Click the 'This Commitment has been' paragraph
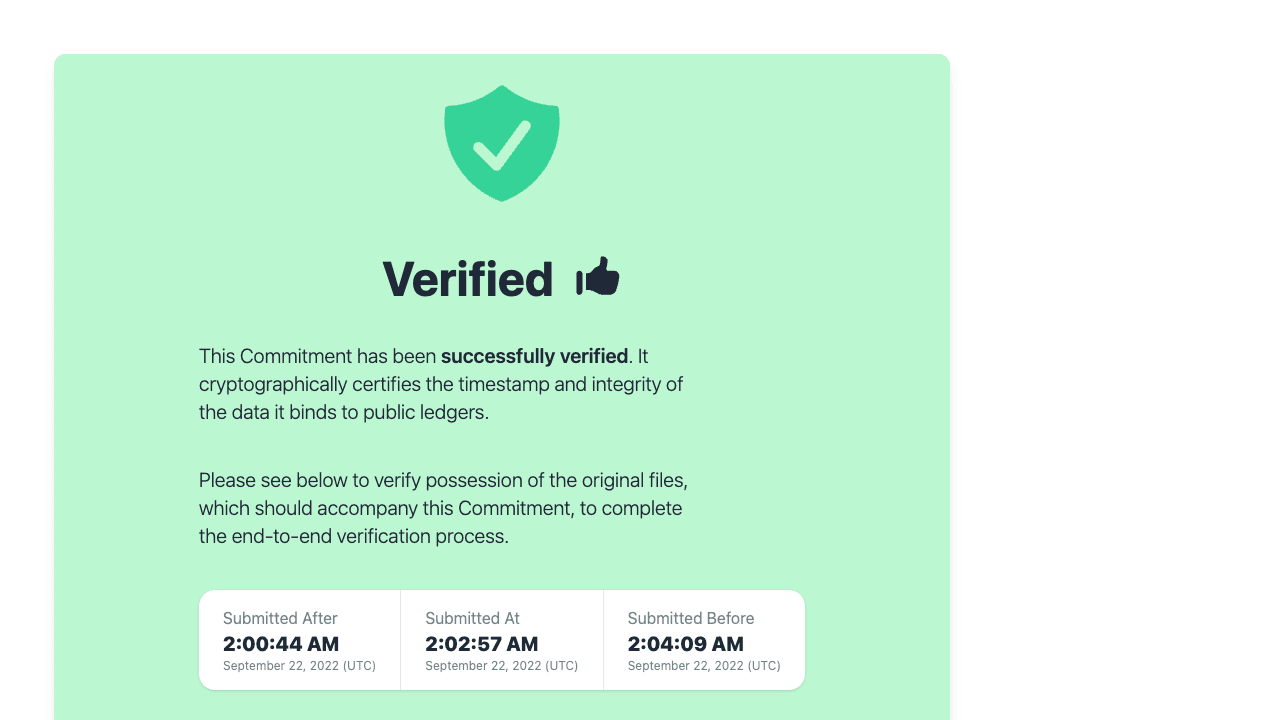This screenshot has width=1280, height=720. (441, 384)
